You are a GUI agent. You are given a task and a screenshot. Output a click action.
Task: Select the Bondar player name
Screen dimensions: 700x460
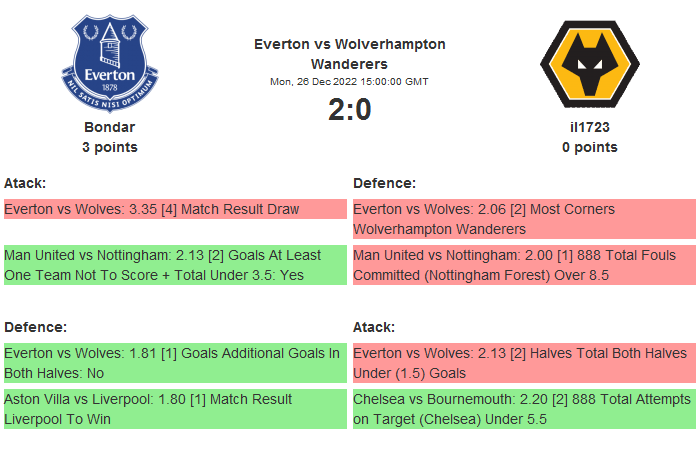(110, 127)
